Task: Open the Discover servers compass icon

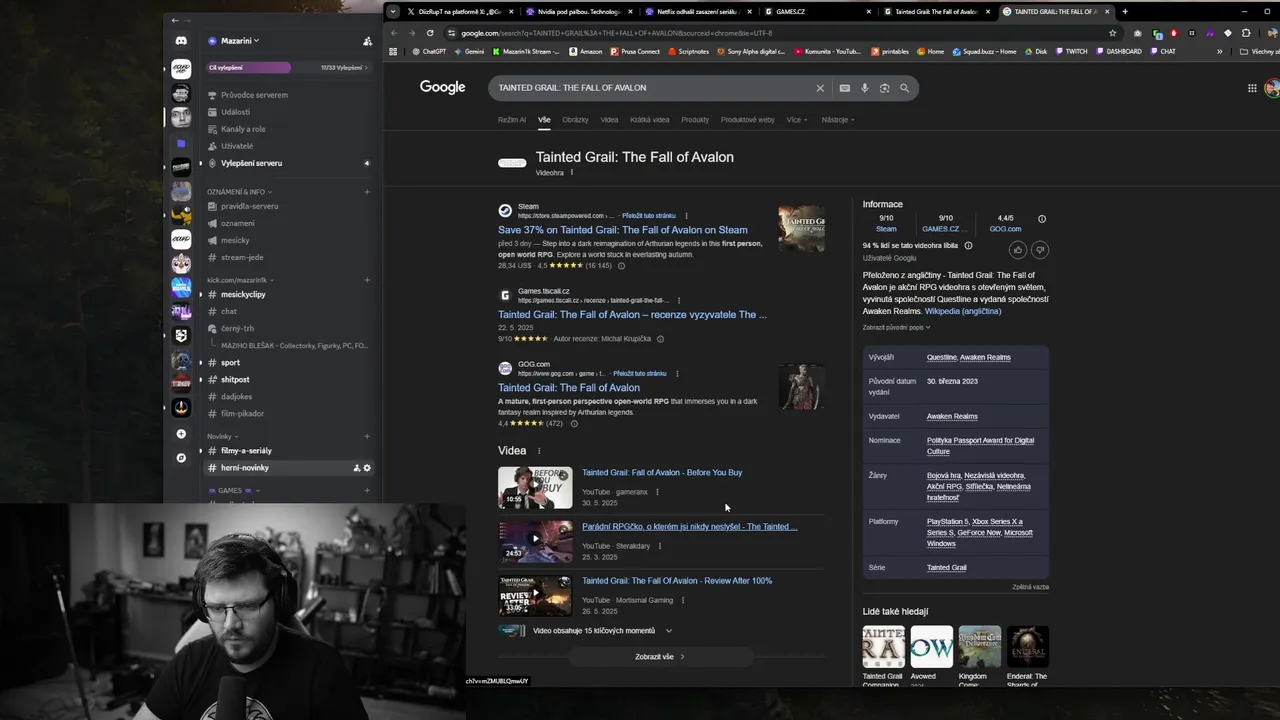Action: point(181,458)
